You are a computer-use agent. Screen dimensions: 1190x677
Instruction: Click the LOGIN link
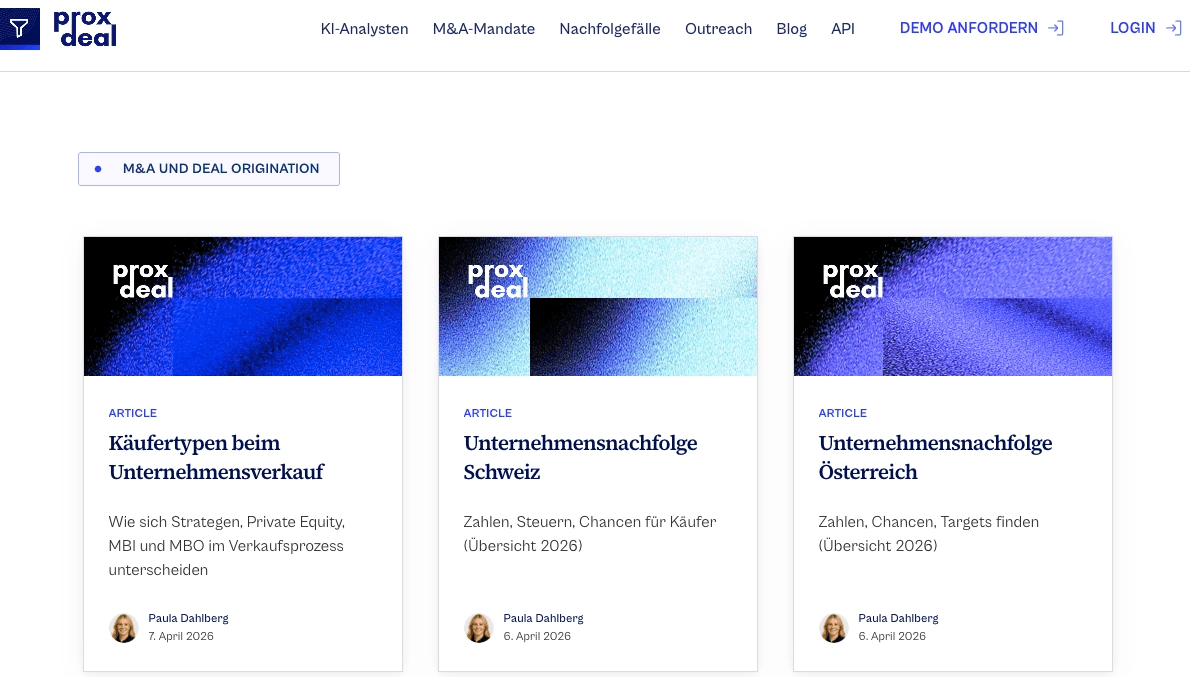1145,28
